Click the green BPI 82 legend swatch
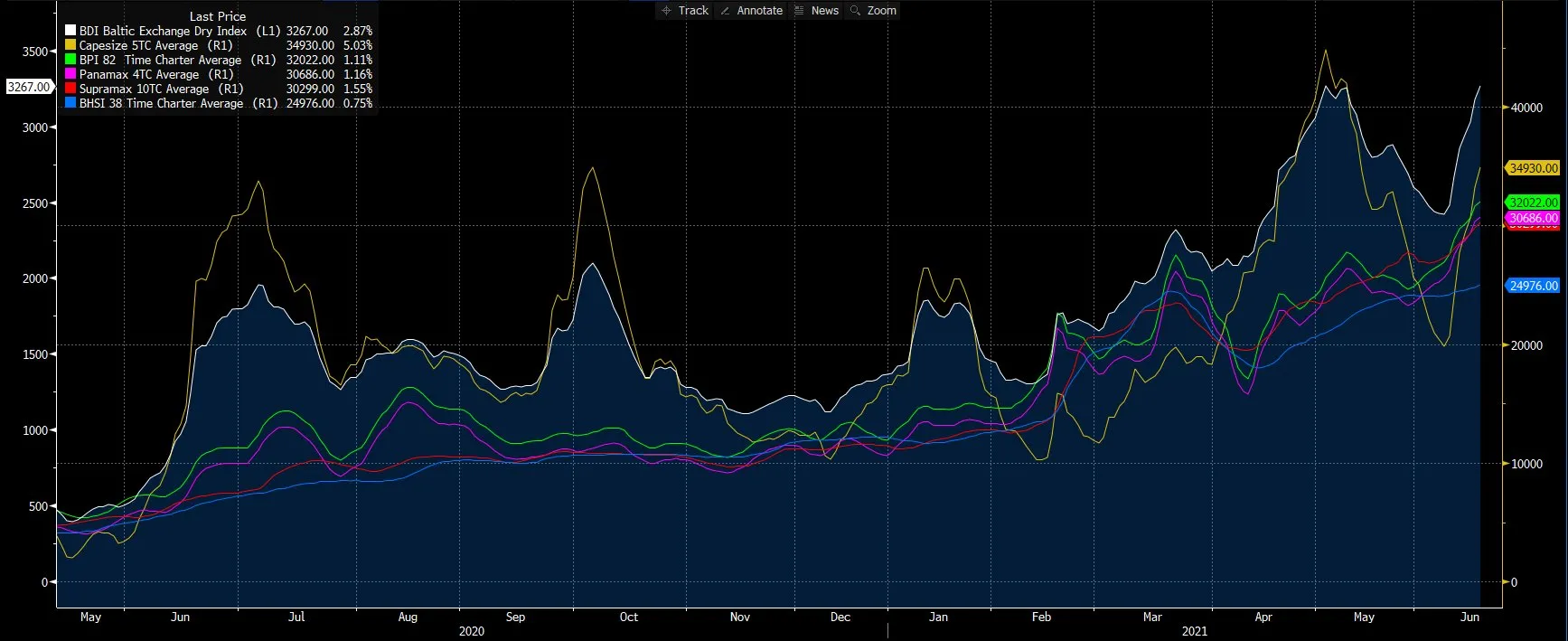Screen dimensions: 1568x641 click(70, 60)
